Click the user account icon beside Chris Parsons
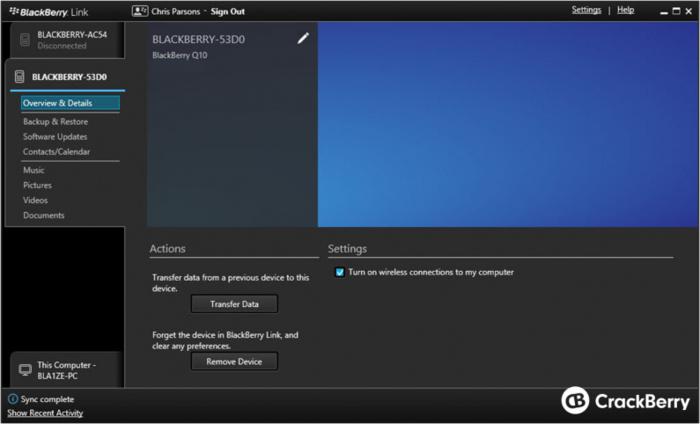Screen dimensions: 700x424 click(x=140, y=11)
